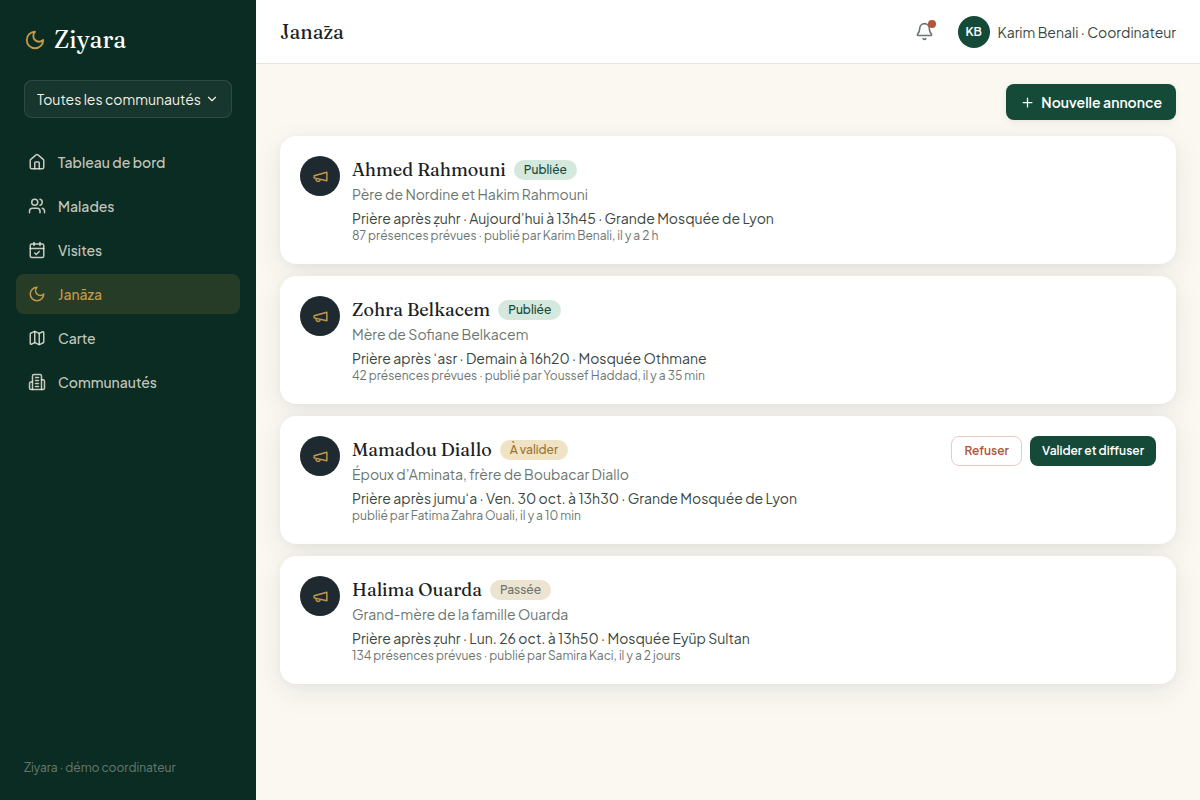
Task: Click 'Père de Nordine et Hakim Rahmouni'
Action: click(x=470, y=195)
